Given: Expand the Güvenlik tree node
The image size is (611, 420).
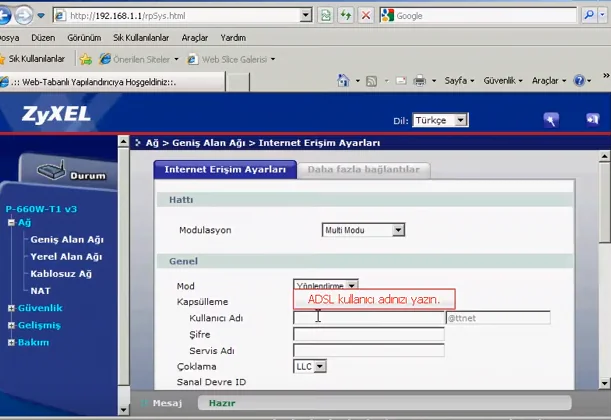Looking at the screenshot, I should point(11,308).
